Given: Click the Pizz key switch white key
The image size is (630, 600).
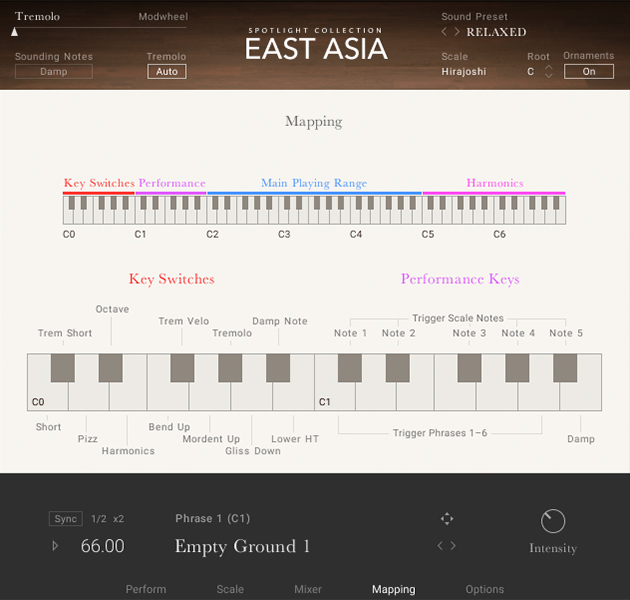Looking at the screenshot, I should click(88, 396).
